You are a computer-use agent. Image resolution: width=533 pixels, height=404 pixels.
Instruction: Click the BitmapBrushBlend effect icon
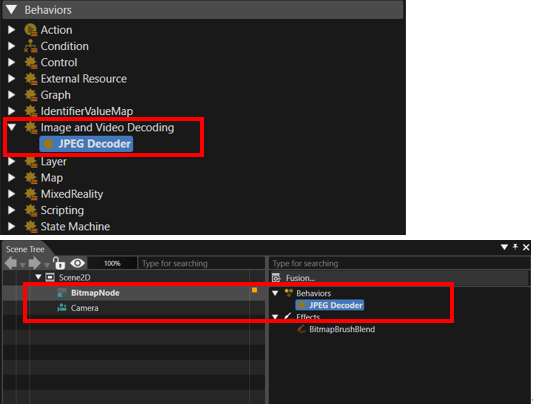(x=301, y=329)
